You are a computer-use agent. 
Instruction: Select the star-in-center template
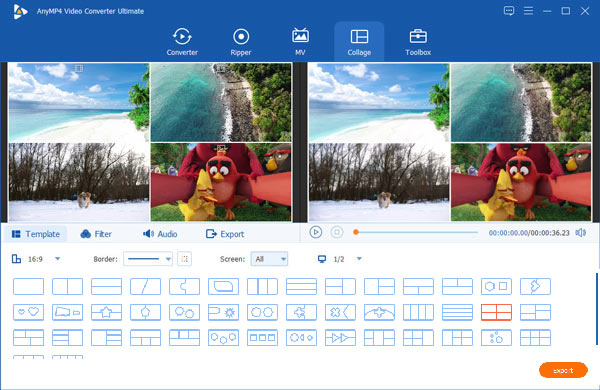click(106, 312)
